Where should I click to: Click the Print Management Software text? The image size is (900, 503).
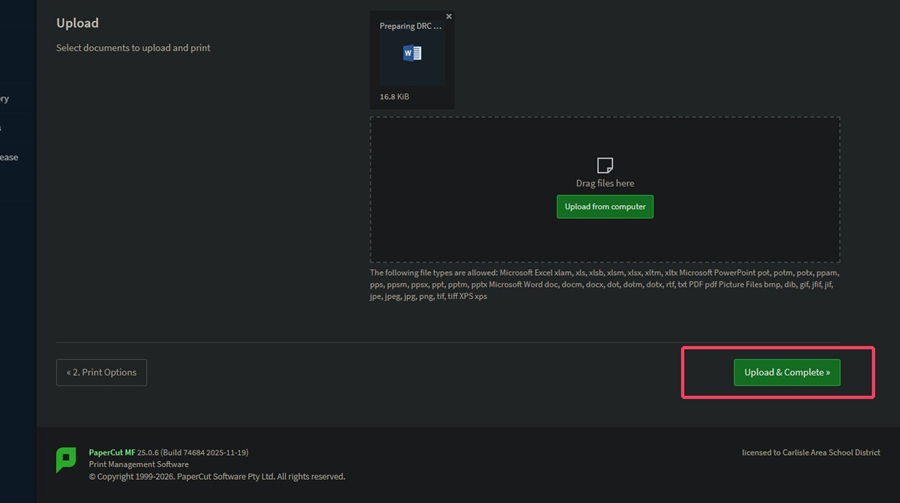click(138, 465)
